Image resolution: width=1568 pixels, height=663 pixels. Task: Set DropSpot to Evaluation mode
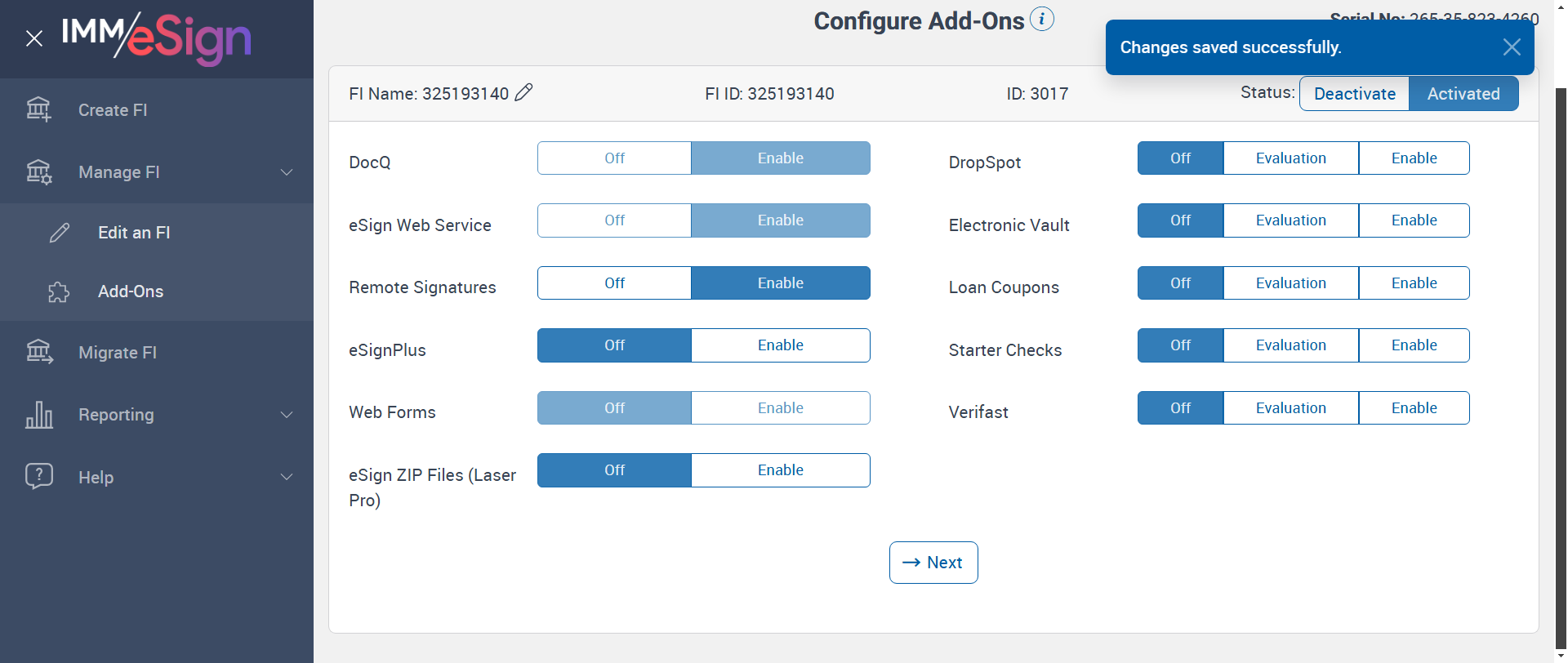point(1290,158)
